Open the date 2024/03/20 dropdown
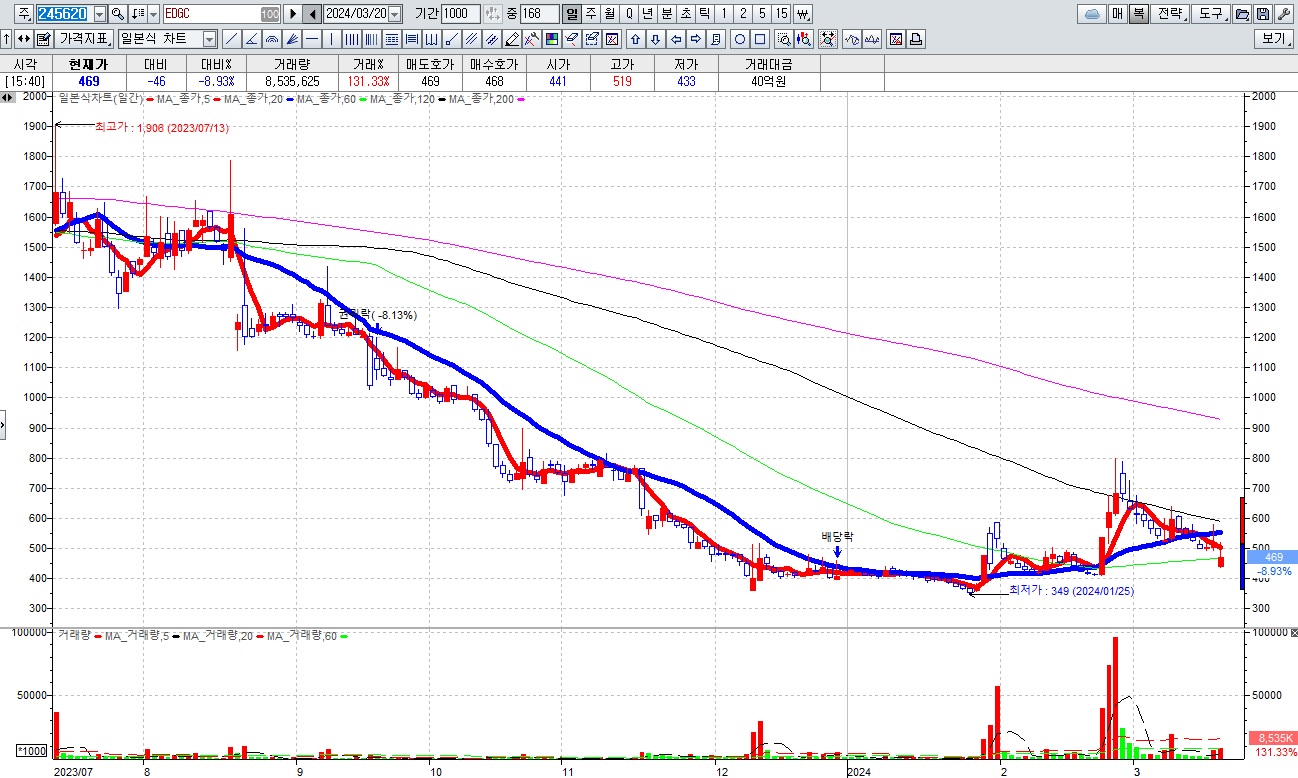This screenshot has width=1298, height=778. (394, 14)
